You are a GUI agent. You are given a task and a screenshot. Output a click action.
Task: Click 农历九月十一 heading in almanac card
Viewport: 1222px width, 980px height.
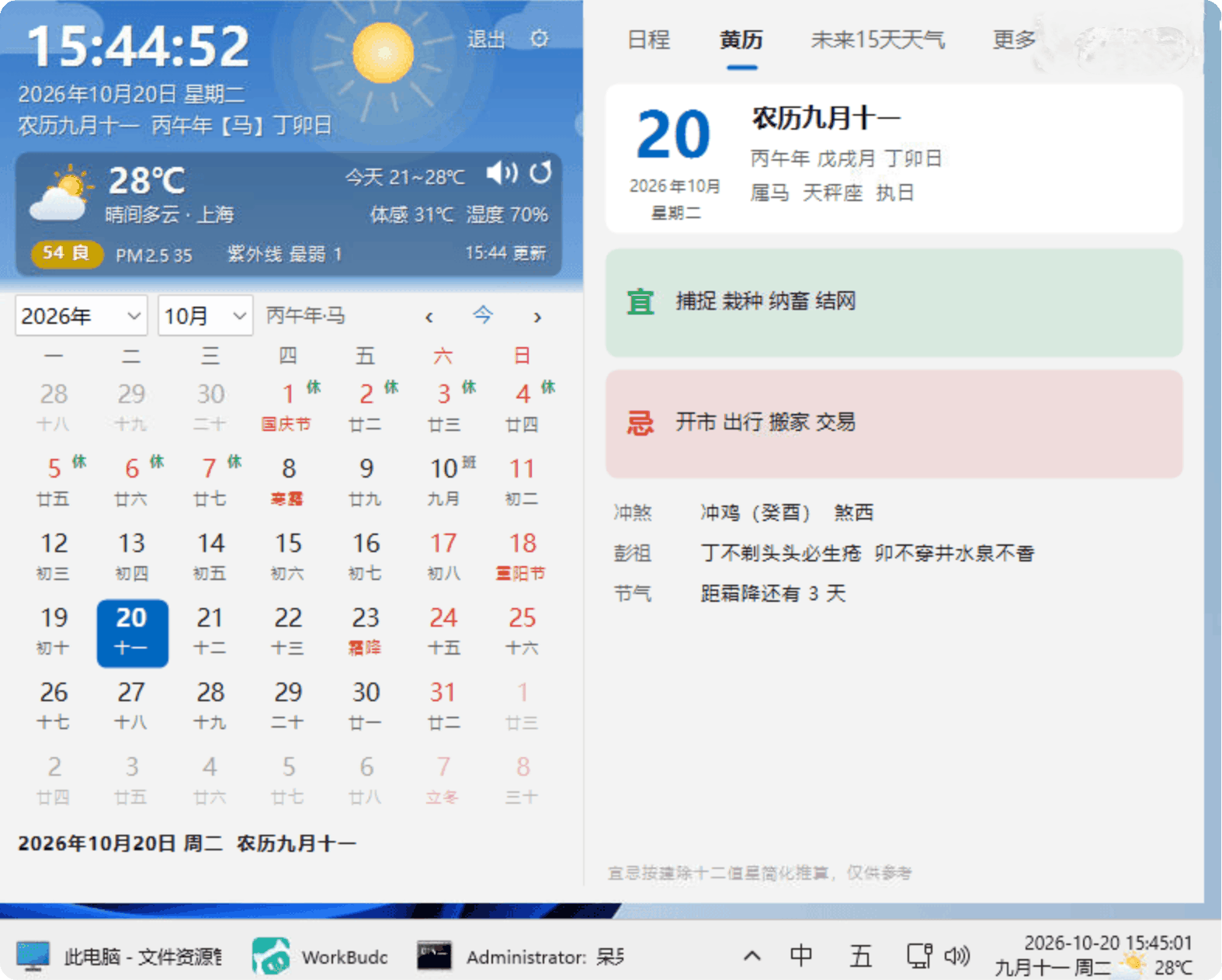coord(826,118)
